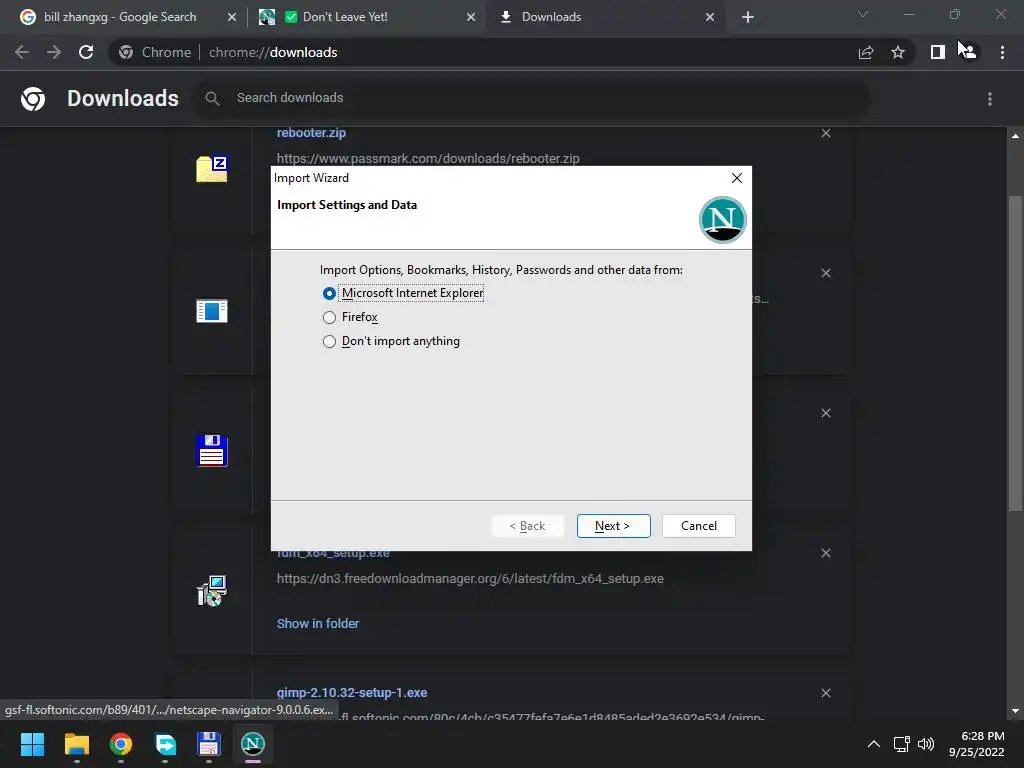
Task: Click the fdm_x64_setup installer icon
Action: click(212, 590)
